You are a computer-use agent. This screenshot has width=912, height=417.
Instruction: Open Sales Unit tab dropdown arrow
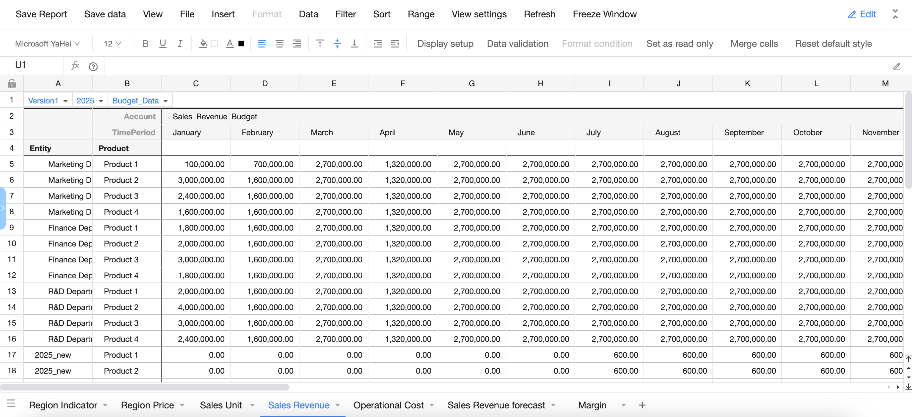(x=251, y=405)
